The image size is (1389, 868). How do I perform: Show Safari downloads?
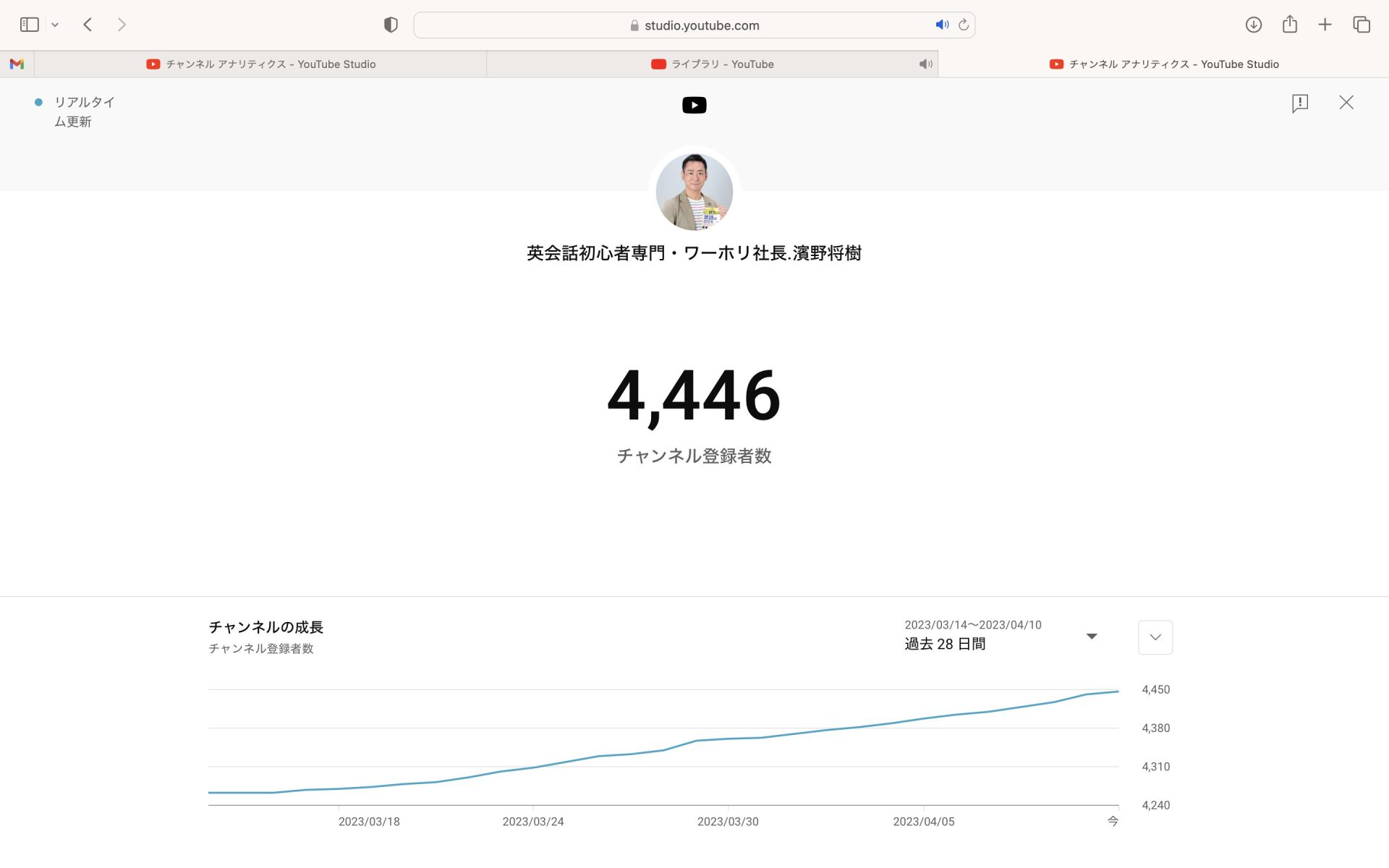(x=1253, y=25)
